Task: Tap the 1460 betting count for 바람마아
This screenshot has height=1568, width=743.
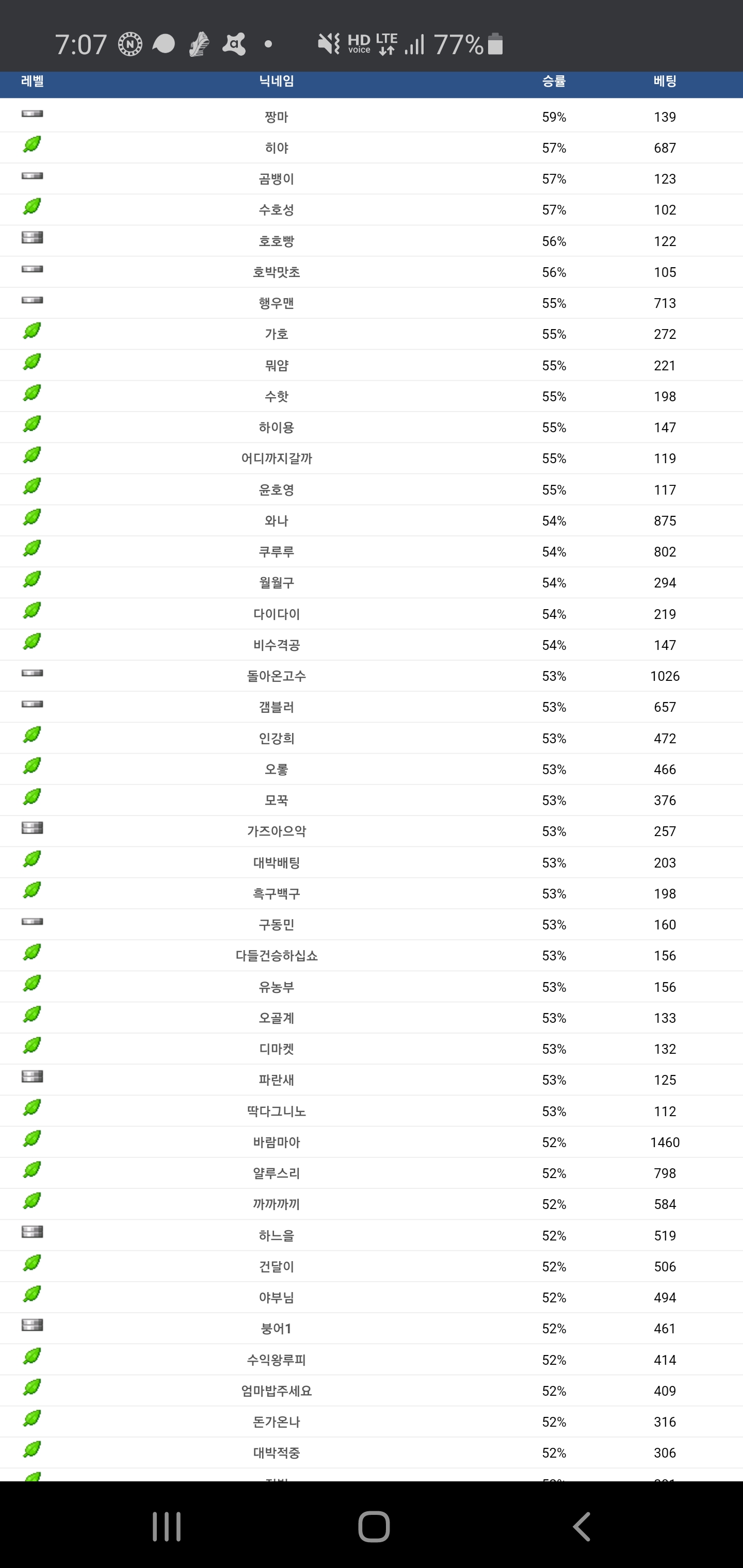Action: [x=665, y=1142]
